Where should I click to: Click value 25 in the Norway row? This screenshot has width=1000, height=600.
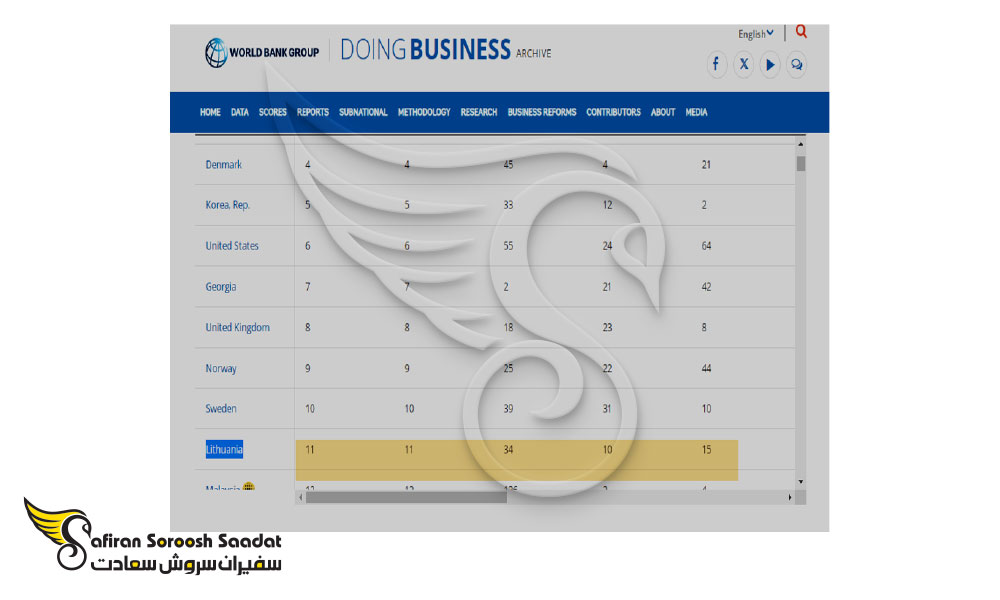[508, 369]
